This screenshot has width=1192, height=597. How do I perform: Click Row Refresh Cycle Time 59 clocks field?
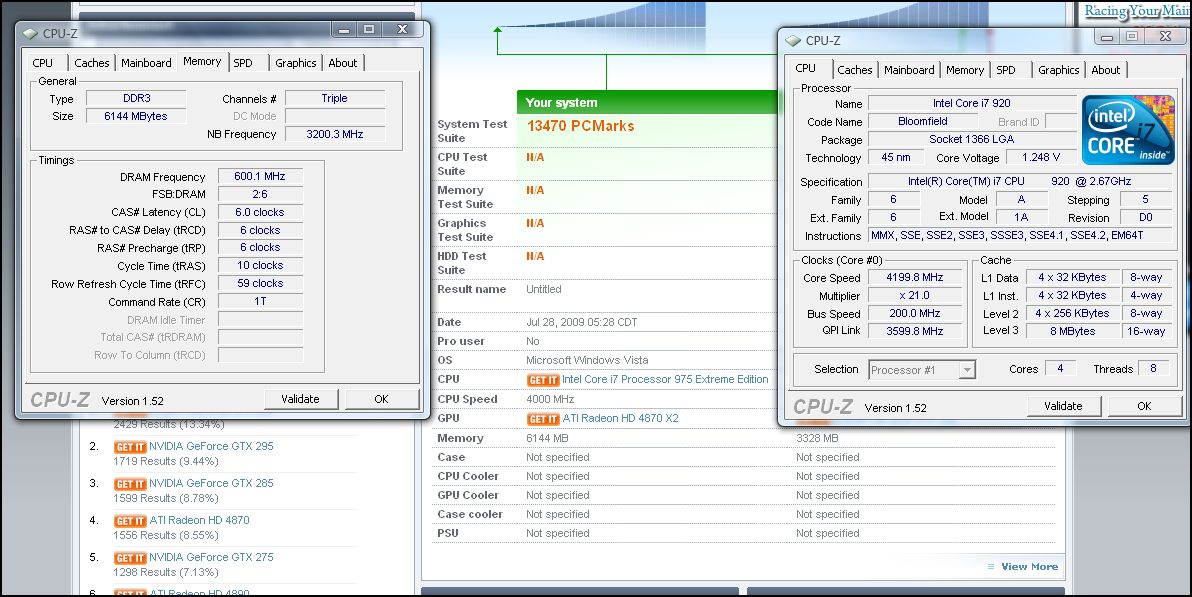(260, 283)
